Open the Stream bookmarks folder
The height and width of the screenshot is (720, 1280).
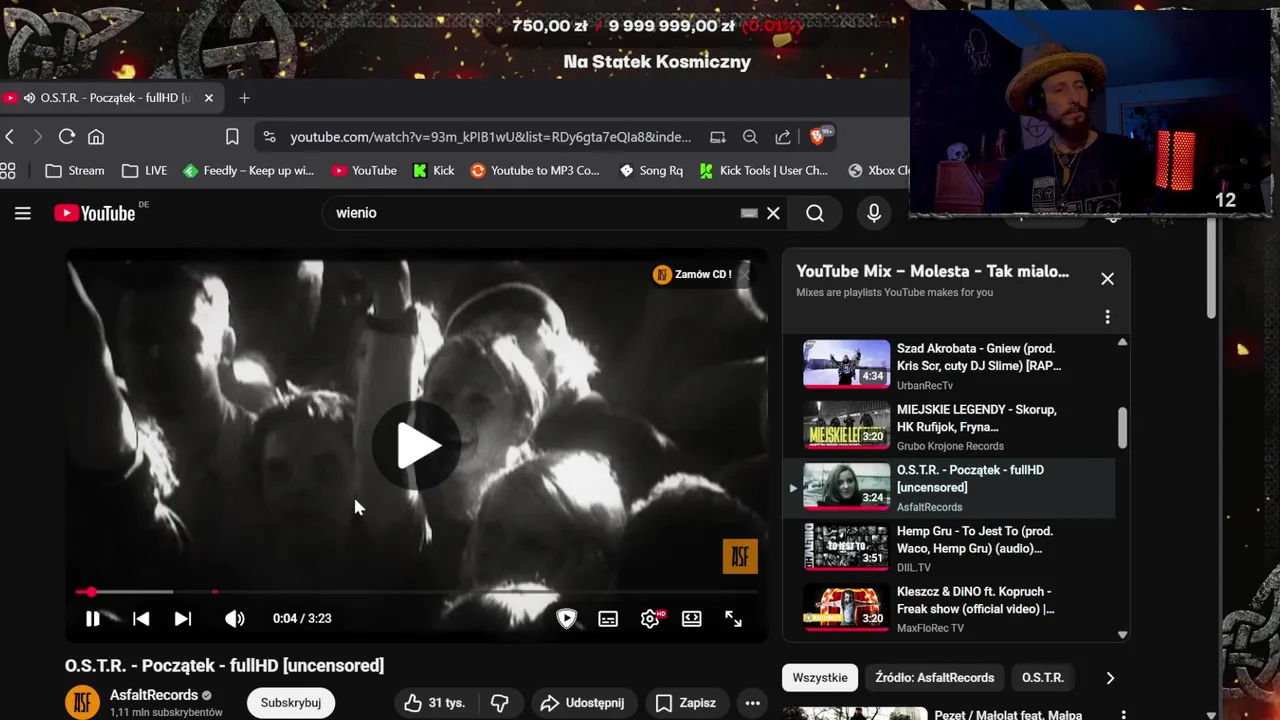[75, 171]
